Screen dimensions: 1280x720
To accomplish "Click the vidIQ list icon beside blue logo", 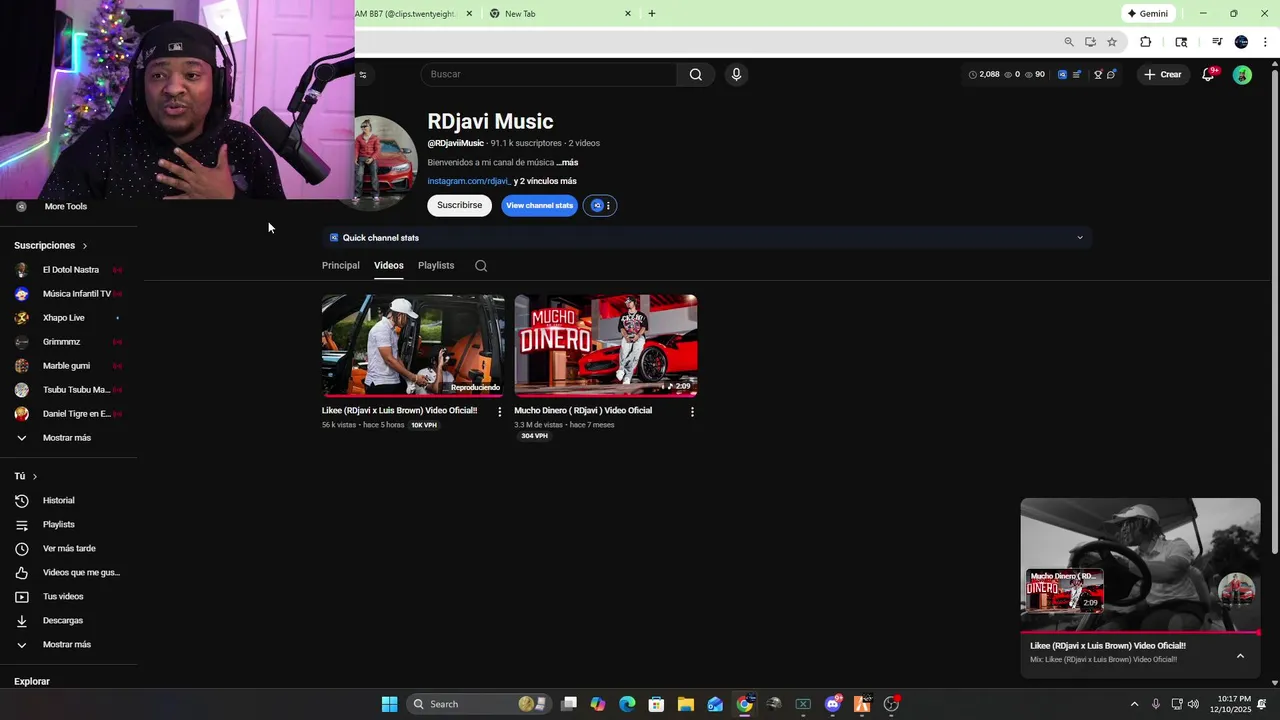I will pyautogui.click(x=1076, y=74).
